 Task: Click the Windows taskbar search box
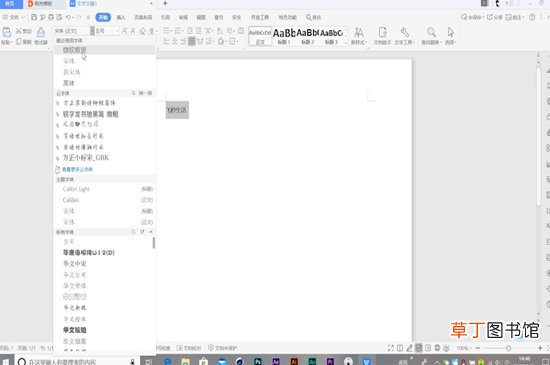pos(77,361)
